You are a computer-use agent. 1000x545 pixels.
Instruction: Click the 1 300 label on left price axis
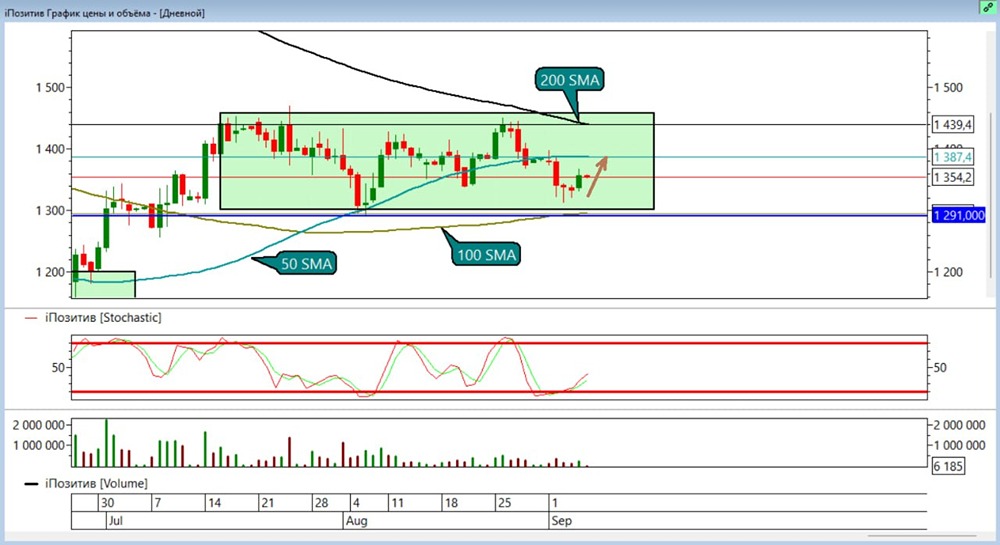tap(50, 210)
